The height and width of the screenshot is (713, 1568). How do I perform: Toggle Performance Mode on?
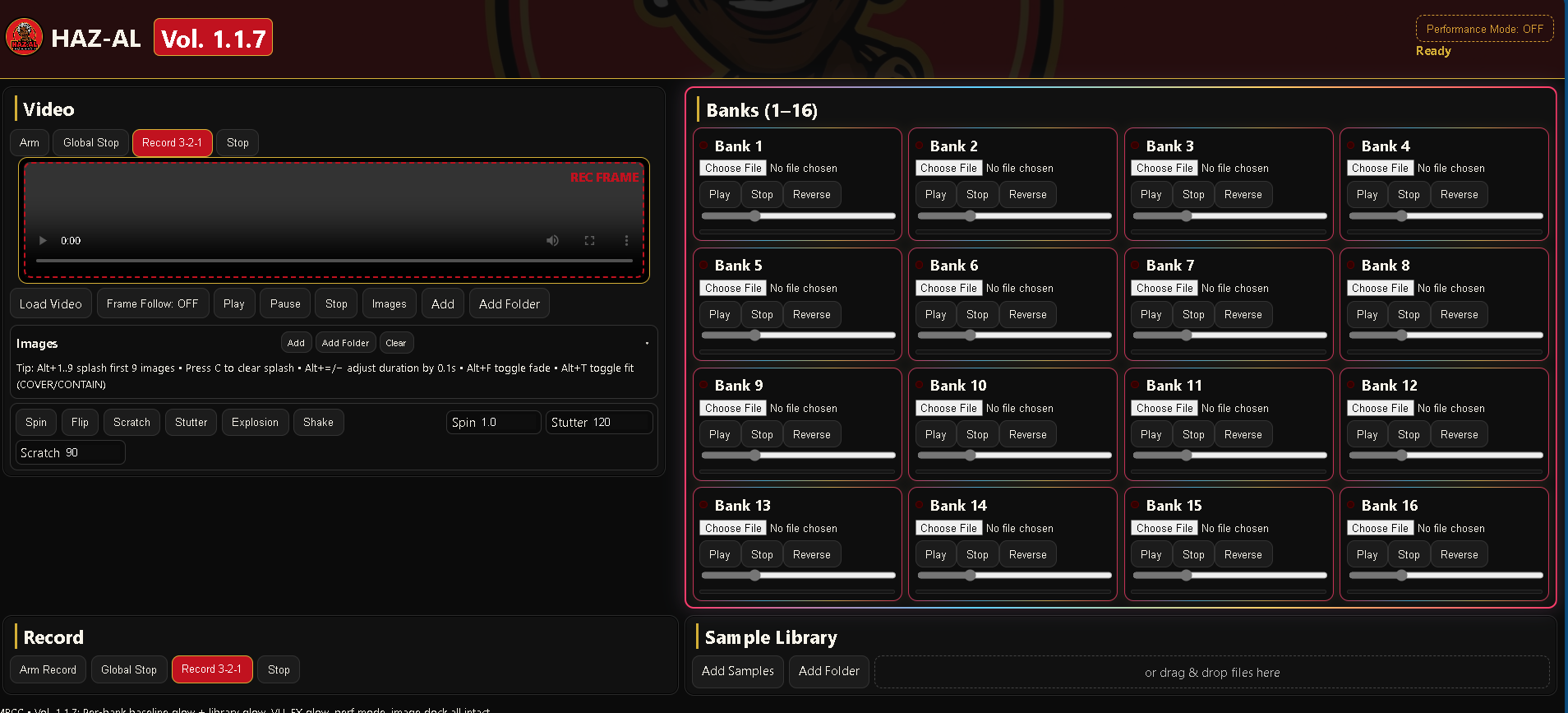pyautogui.click(x=1484, y=29)
